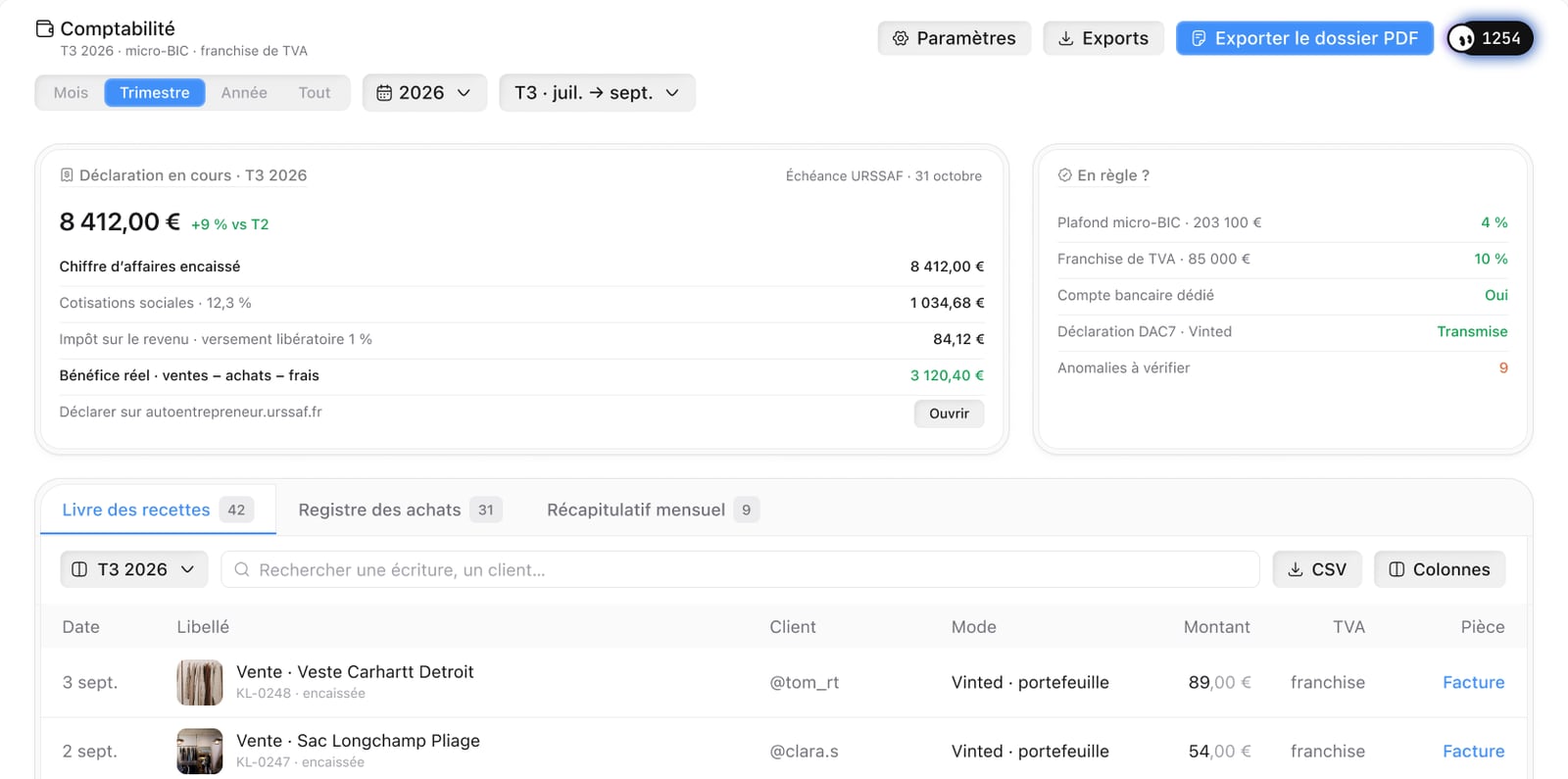Click Exporter le dossier PDF
Screen dimensions: 1568x779
click(x=1304, y=38)
